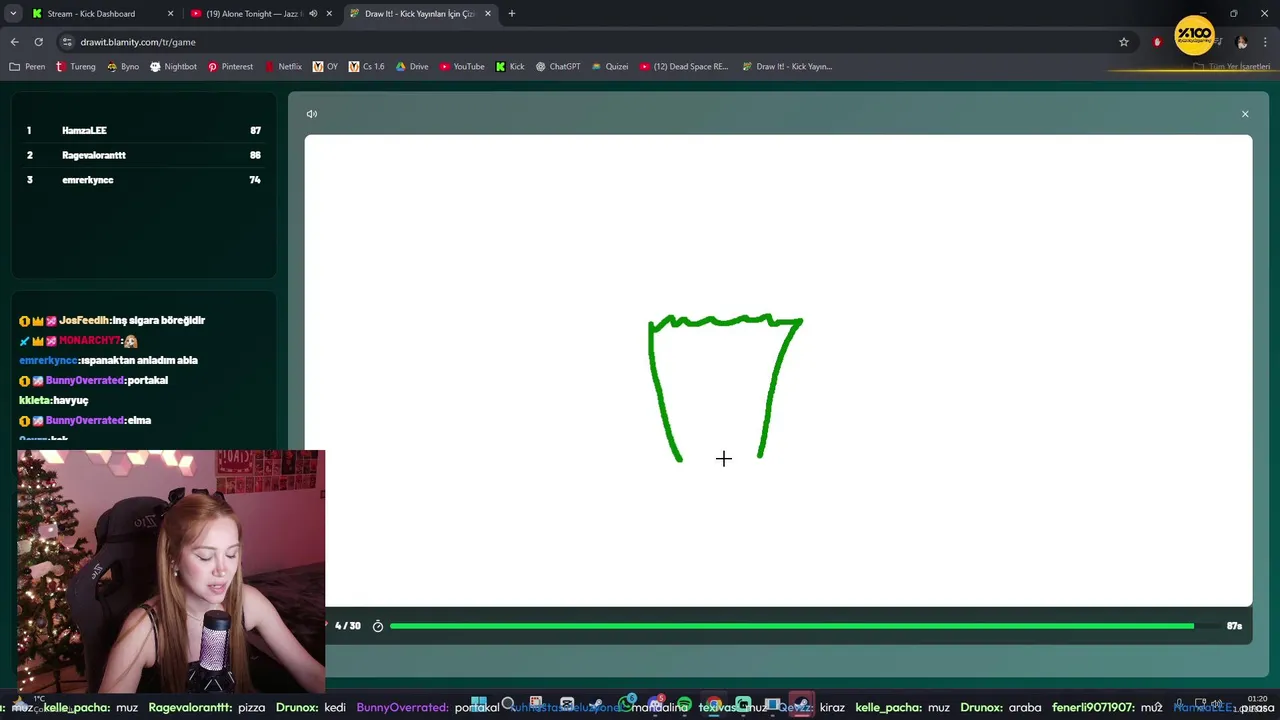Mute audio on the Alone Tonight tab
The image size is (1280, 720).
pos(313,14)
